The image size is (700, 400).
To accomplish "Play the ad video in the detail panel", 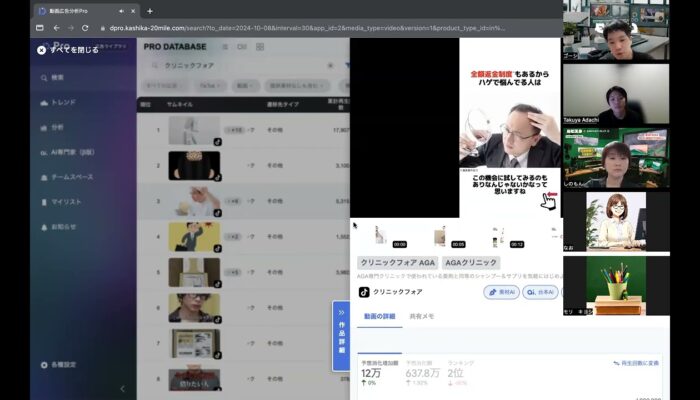I will [x=510, y=128].
